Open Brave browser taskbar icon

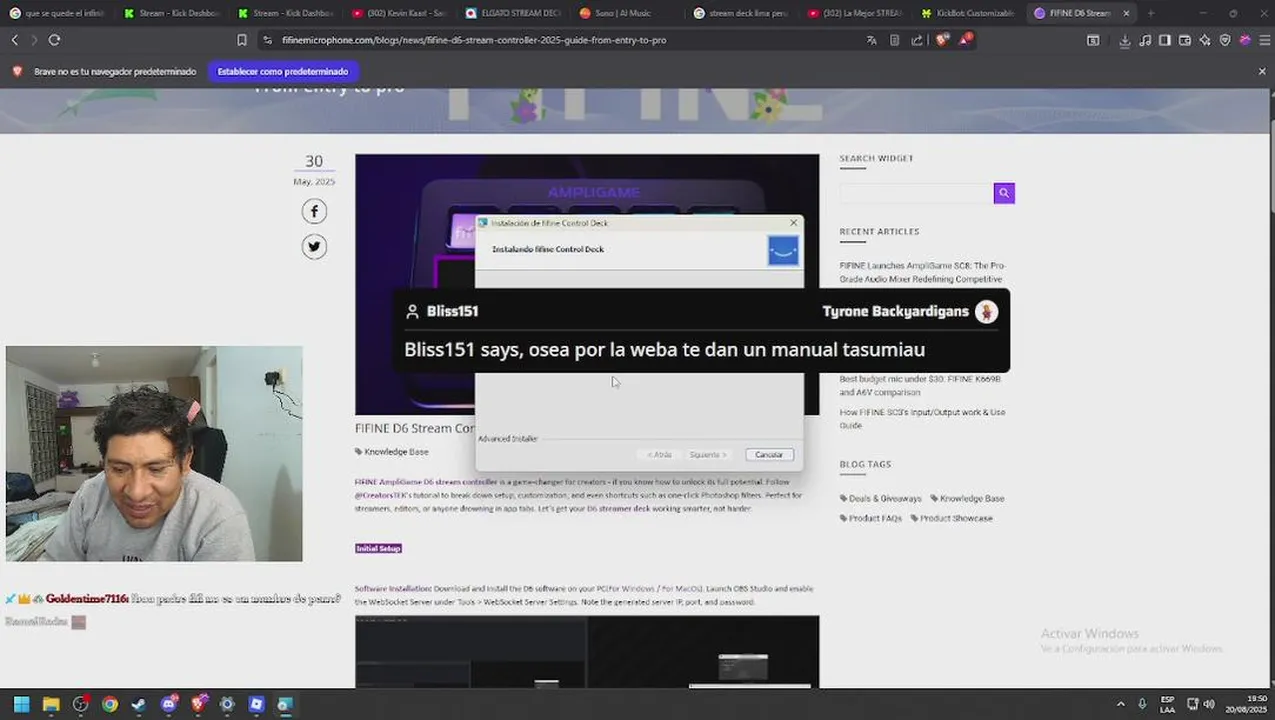(x=198, y=704)
